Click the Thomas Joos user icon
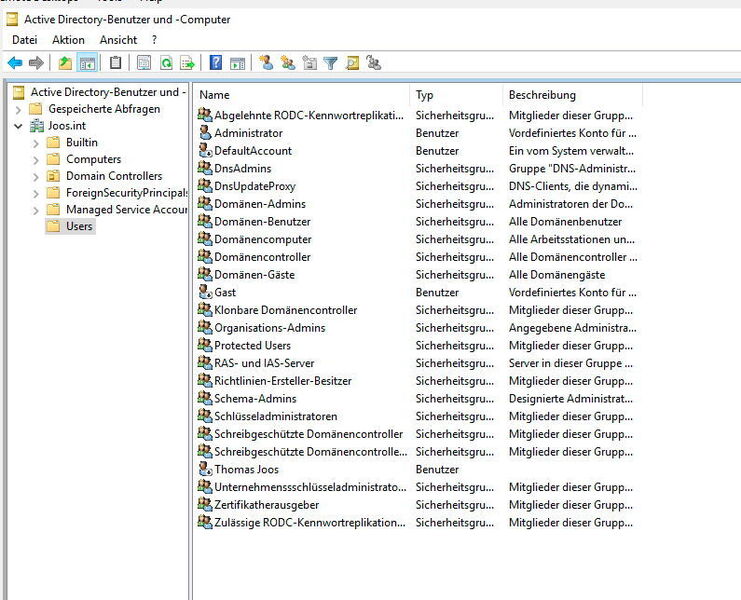741x600 pixels. (205, 469)
